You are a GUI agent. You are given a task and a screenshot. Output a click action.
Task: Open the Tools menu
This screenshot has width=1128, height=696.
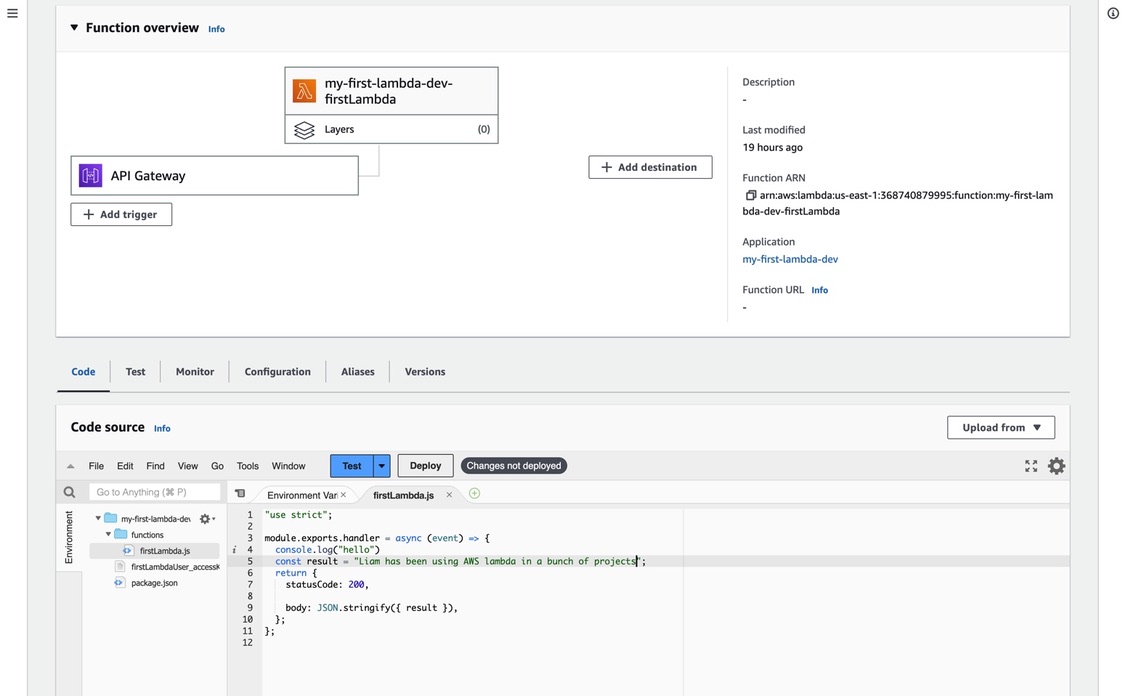(247, 466)
